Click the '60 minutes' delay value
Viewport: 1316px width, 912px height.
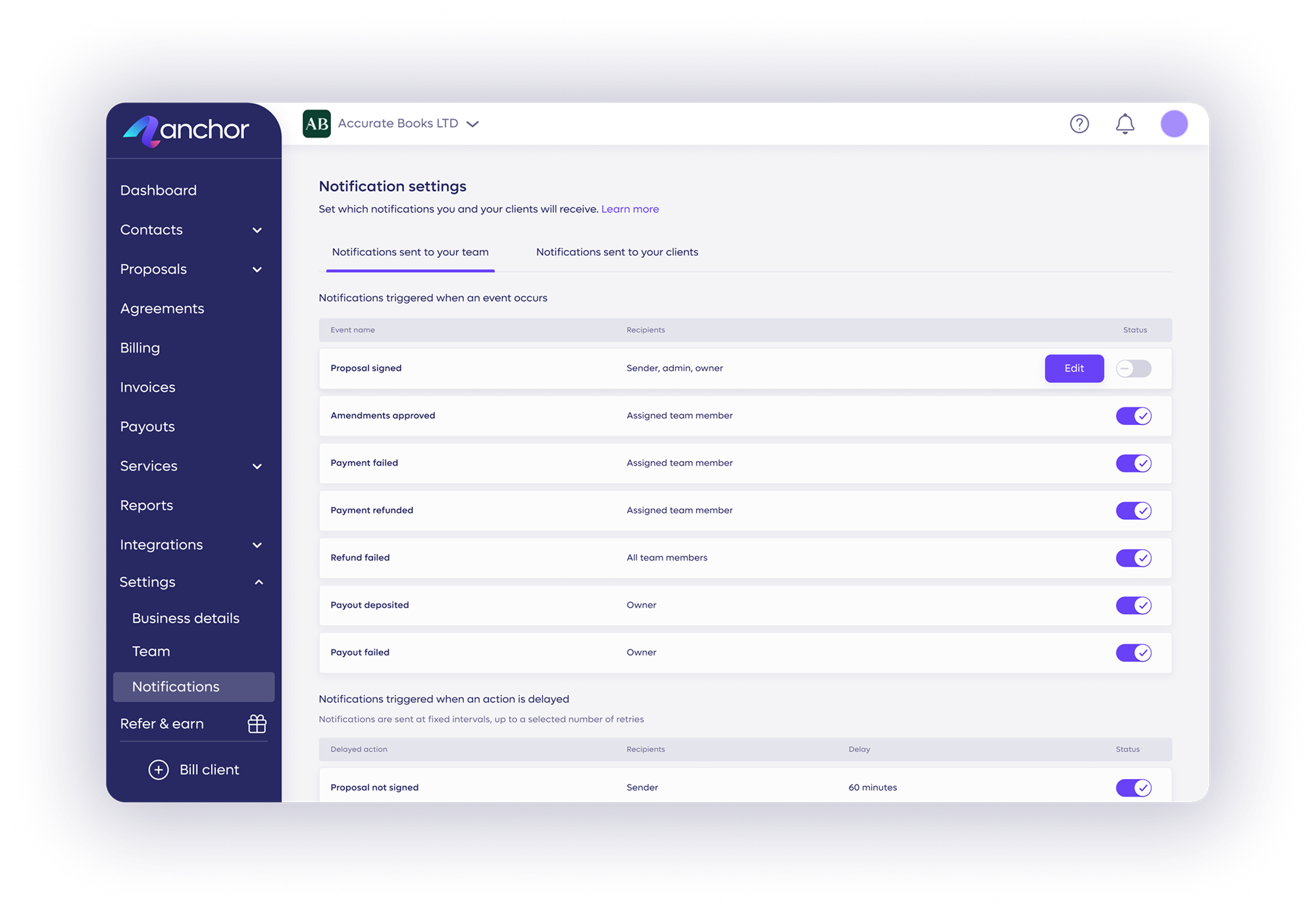coord(873,788)
